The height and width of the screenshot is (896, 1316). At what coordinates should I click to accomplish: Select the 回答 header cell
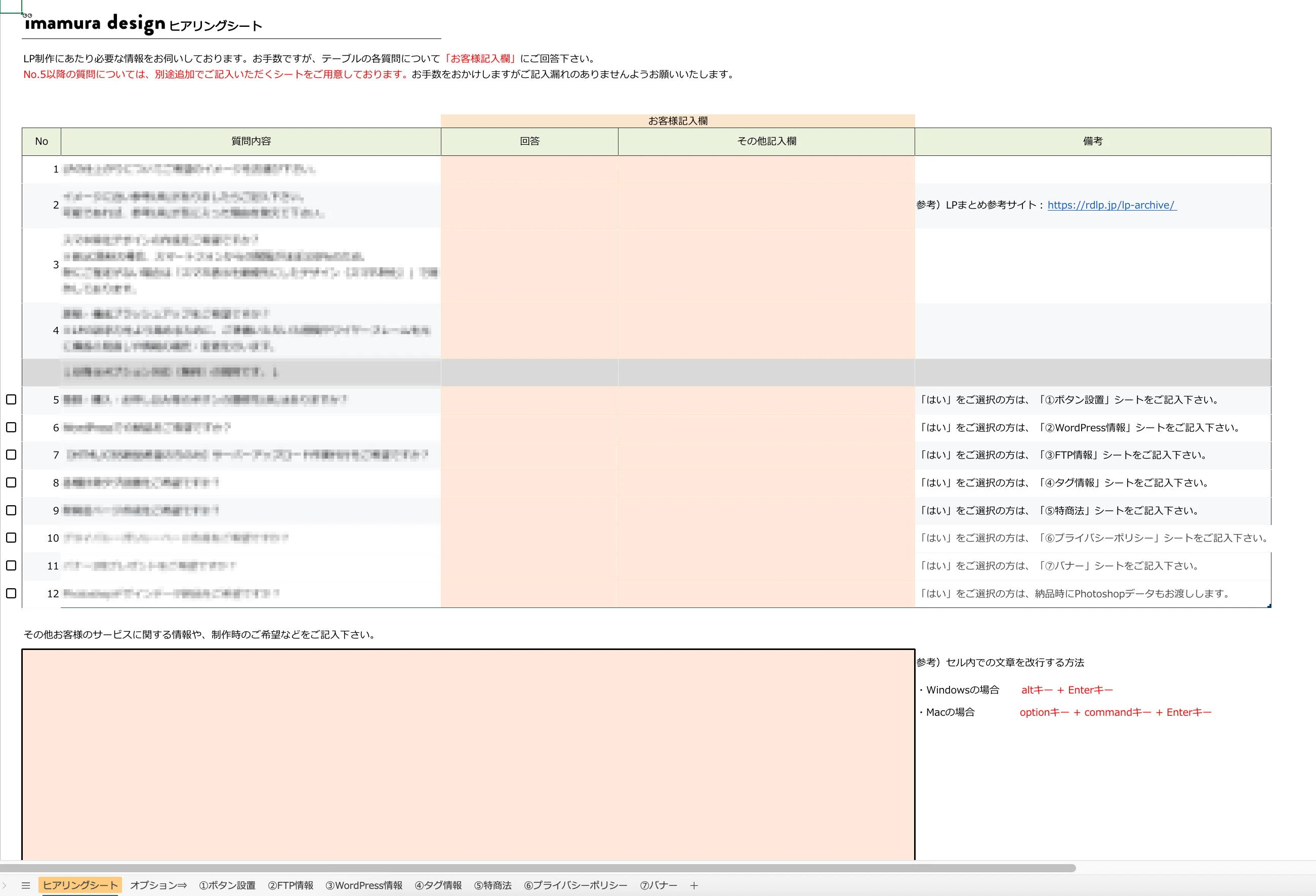529,142
